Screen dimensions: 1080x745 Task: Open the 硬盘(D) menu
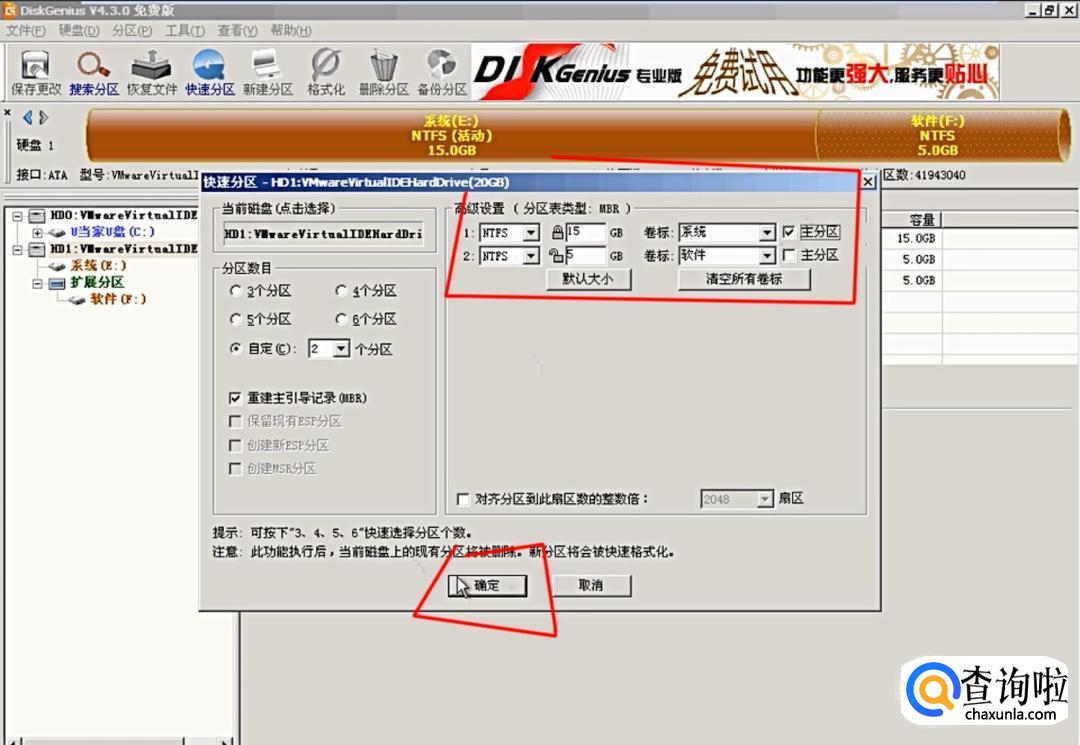click(79, 31)
